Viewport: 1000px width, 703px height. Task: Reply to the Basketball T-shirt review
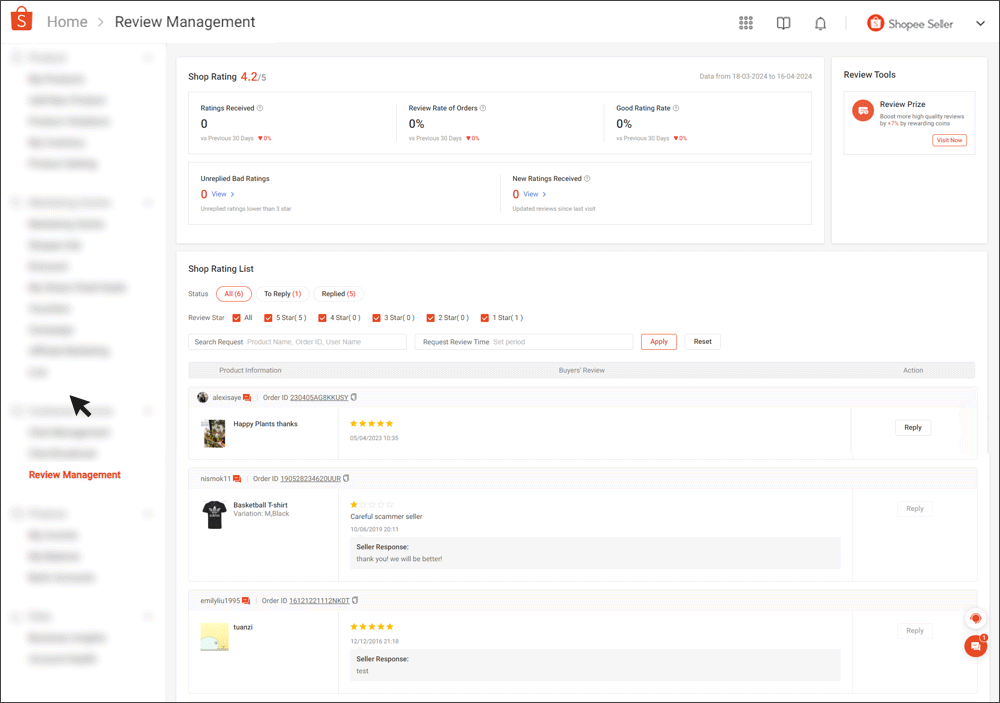913,508
